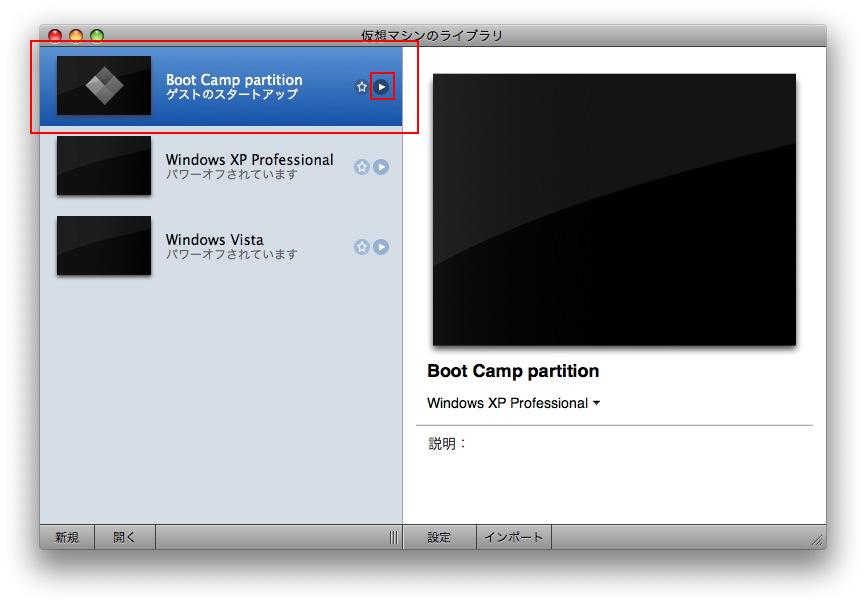The height and width of the screenshot is (604, 866).
Task: Click the split-pane divider grip handle
Action: [x=393, y=537]
